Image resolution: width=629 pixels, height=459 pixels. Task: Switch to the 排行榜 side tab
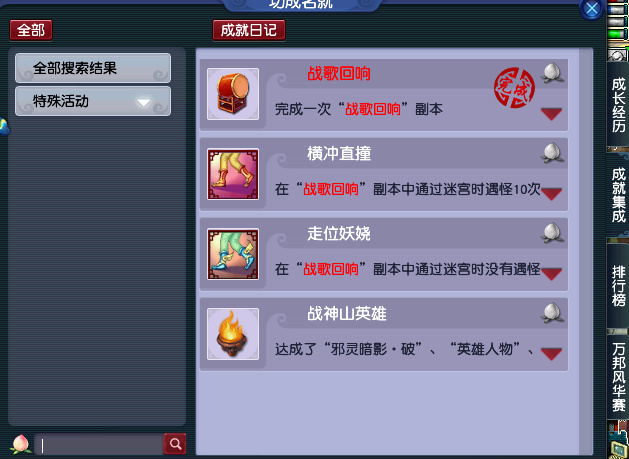(x=618, y=286)
